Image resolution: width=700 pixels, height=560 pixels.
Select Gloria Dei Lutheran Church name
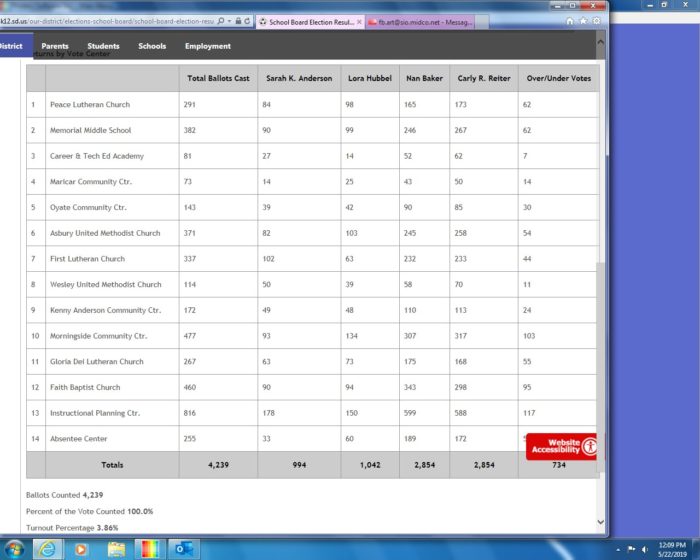pos(96,362)
